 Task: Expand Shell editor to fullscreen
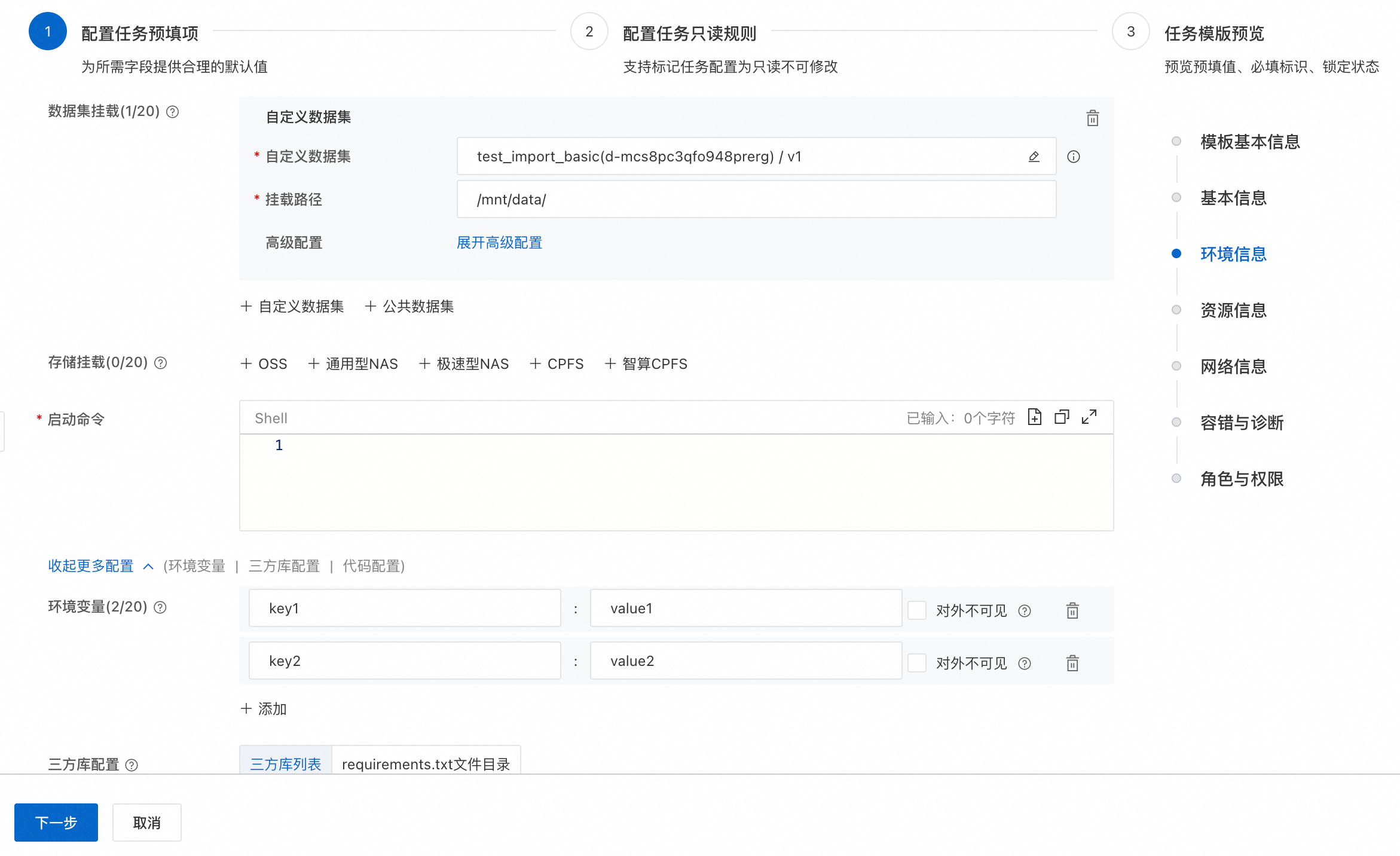(1089, 417)
